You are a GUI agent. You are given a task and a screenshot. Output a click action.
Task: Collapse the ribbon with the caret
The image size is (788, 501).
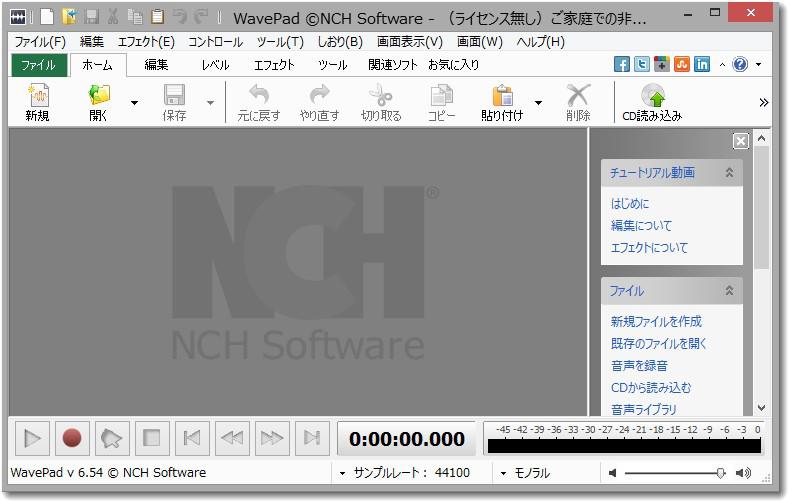(x=722, y=65)
